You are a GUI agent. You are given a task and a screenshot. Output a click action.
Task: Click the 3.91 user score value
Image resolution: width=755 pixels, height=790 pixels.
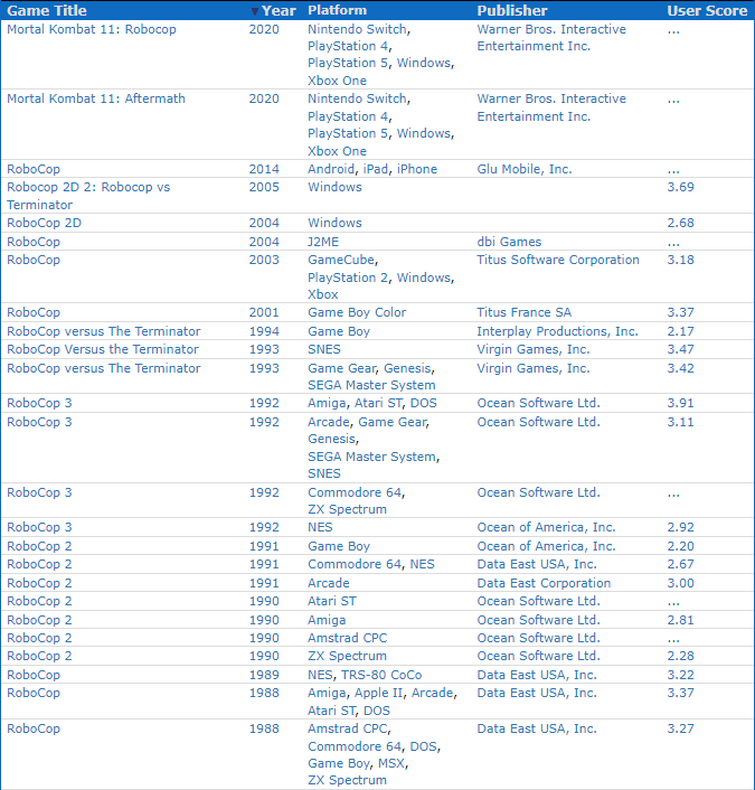680,403
